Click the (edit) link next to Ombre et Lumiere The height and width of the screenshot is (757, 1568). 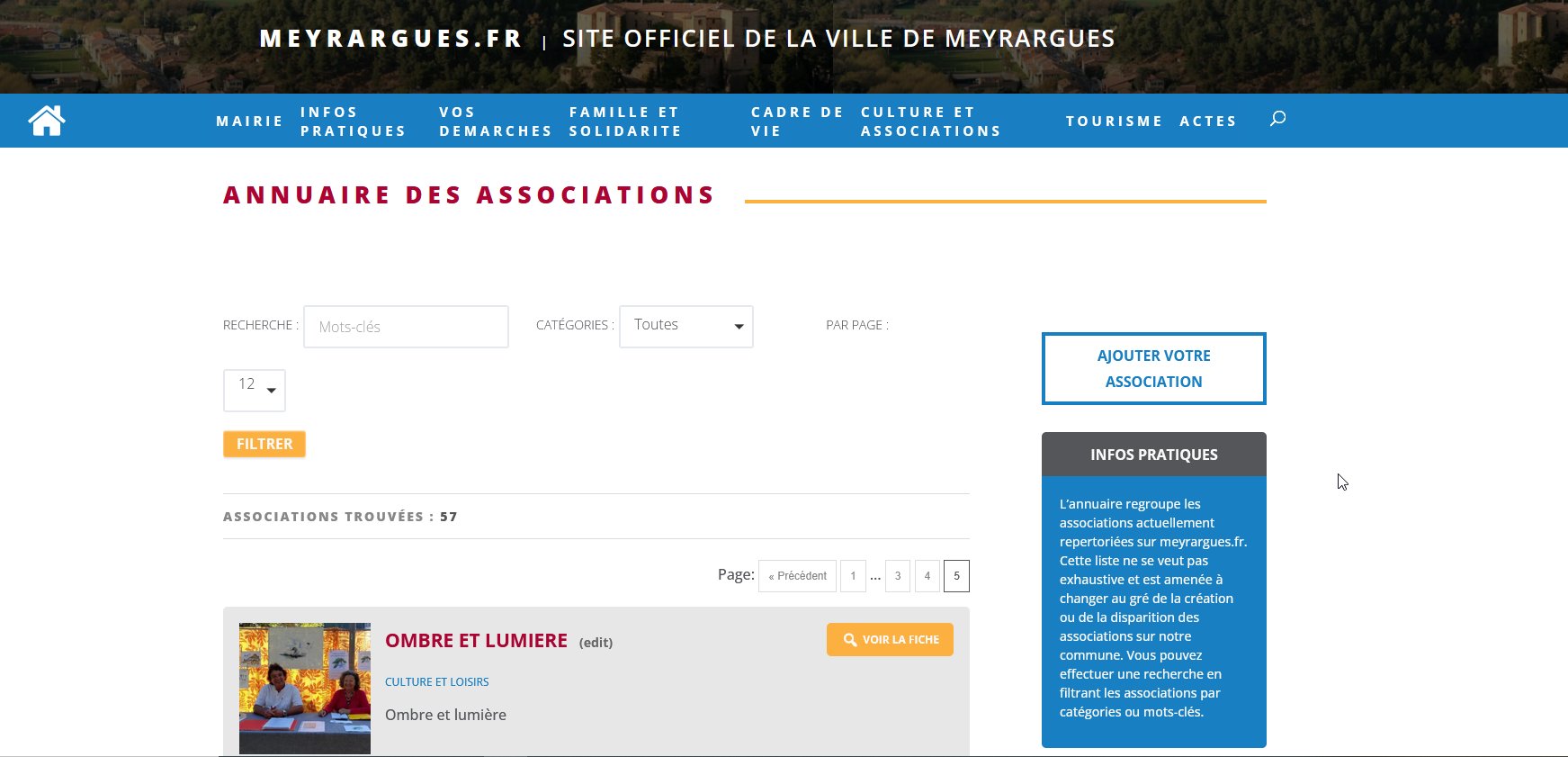pyautogui.click(x=596, y=643)
